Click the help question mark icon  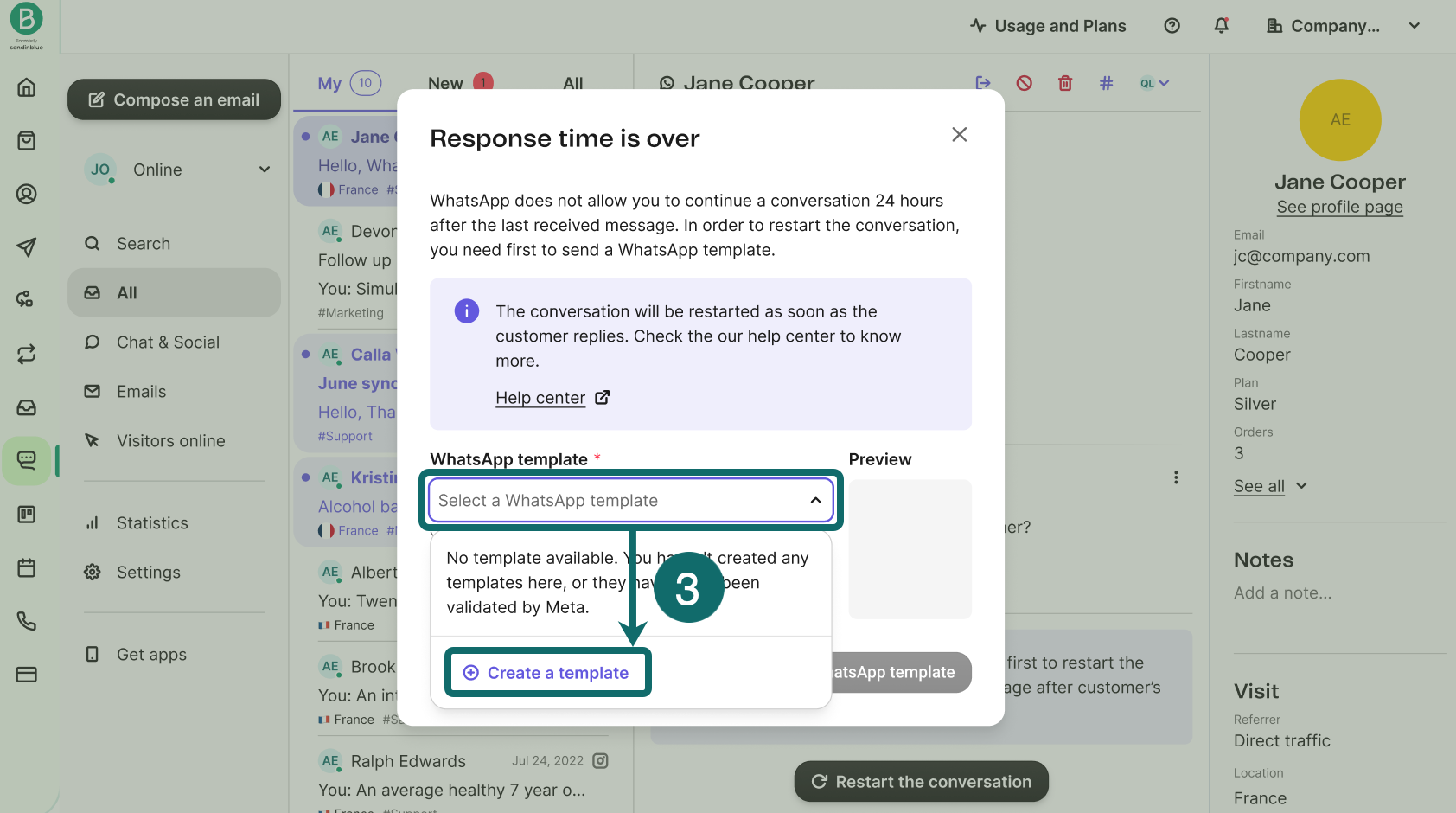pos(1172,26)
